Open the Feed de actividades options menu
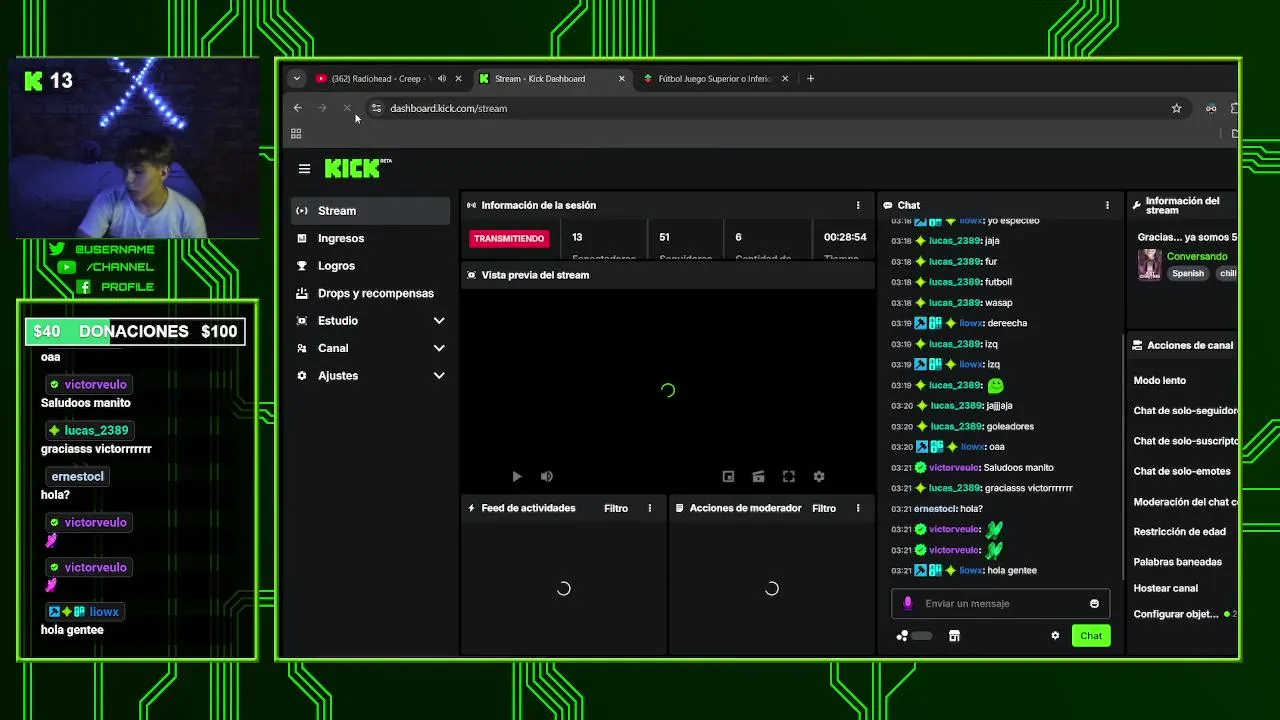 pyautogui.click(x=649, y=508)
